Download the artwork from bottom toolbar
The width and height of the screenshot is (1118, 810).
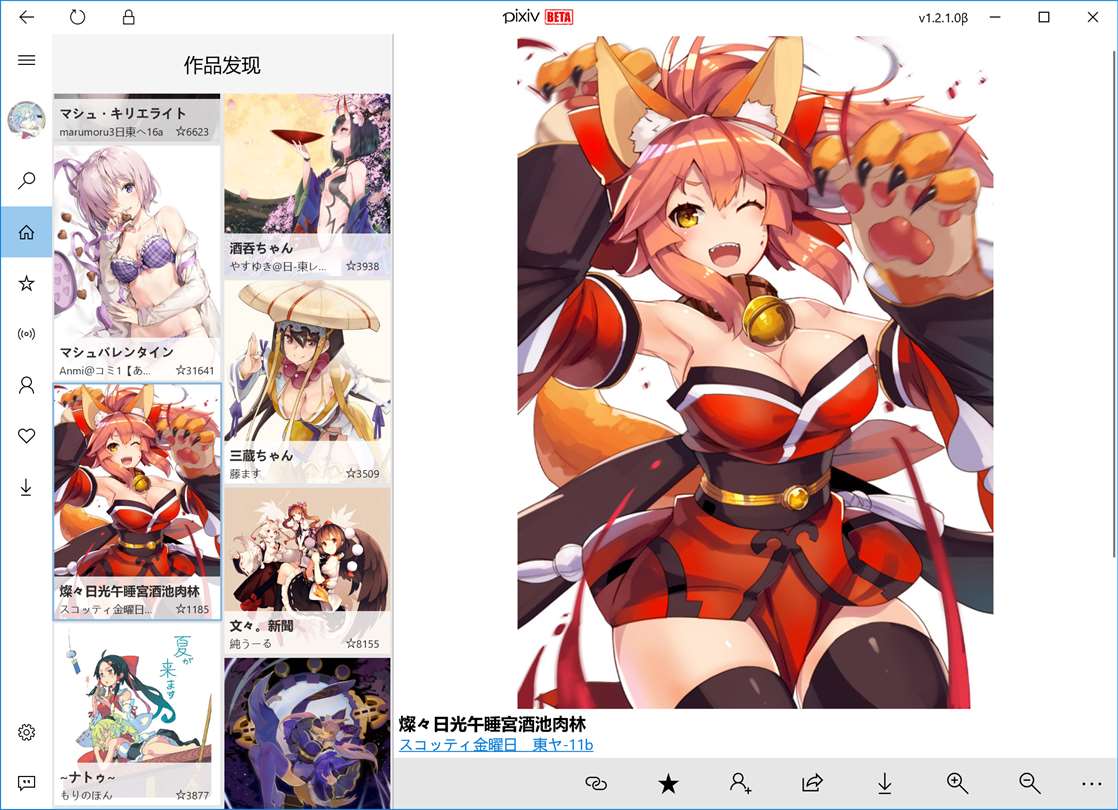coord(884,784)
